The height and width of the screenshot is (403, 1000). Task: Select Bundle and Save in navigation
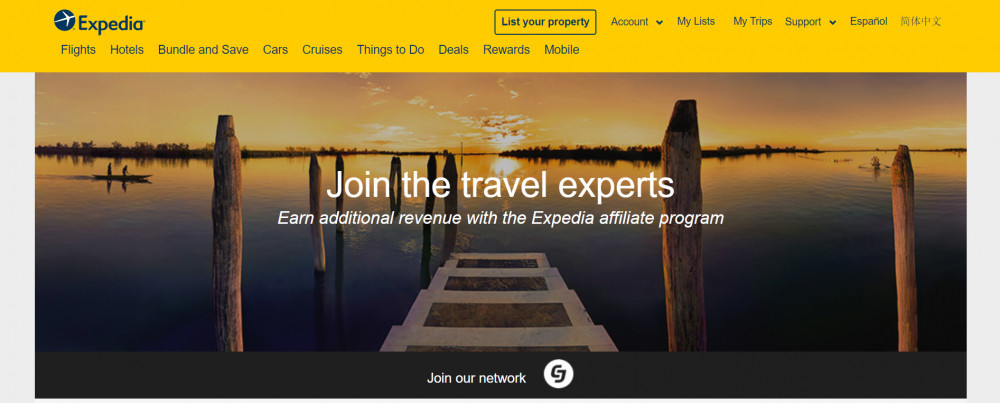click(x=203, y=50)
